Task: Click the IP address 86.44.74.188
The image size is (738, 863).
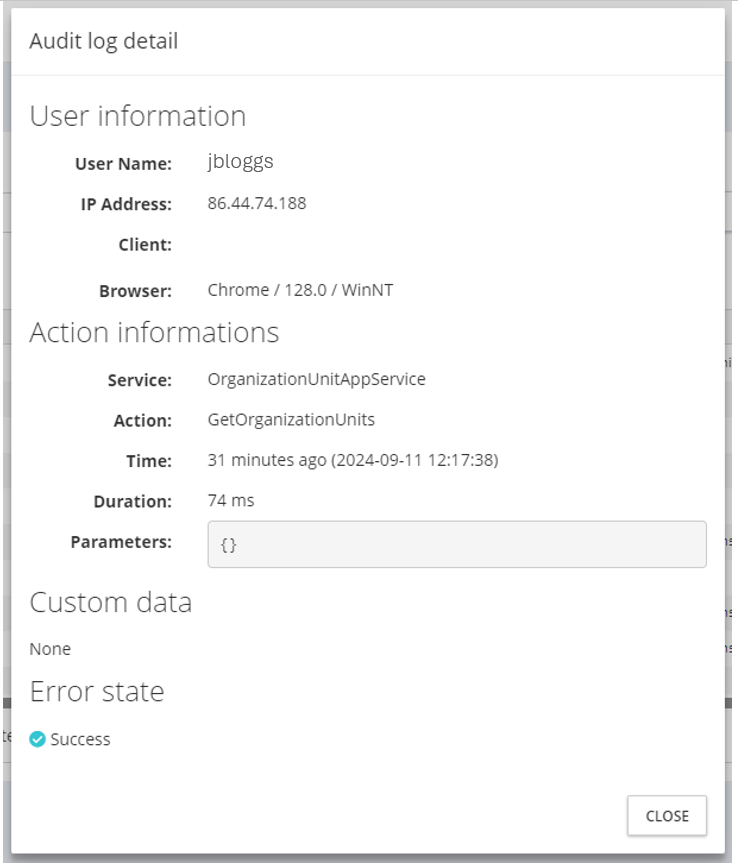Action: (256, 204)
